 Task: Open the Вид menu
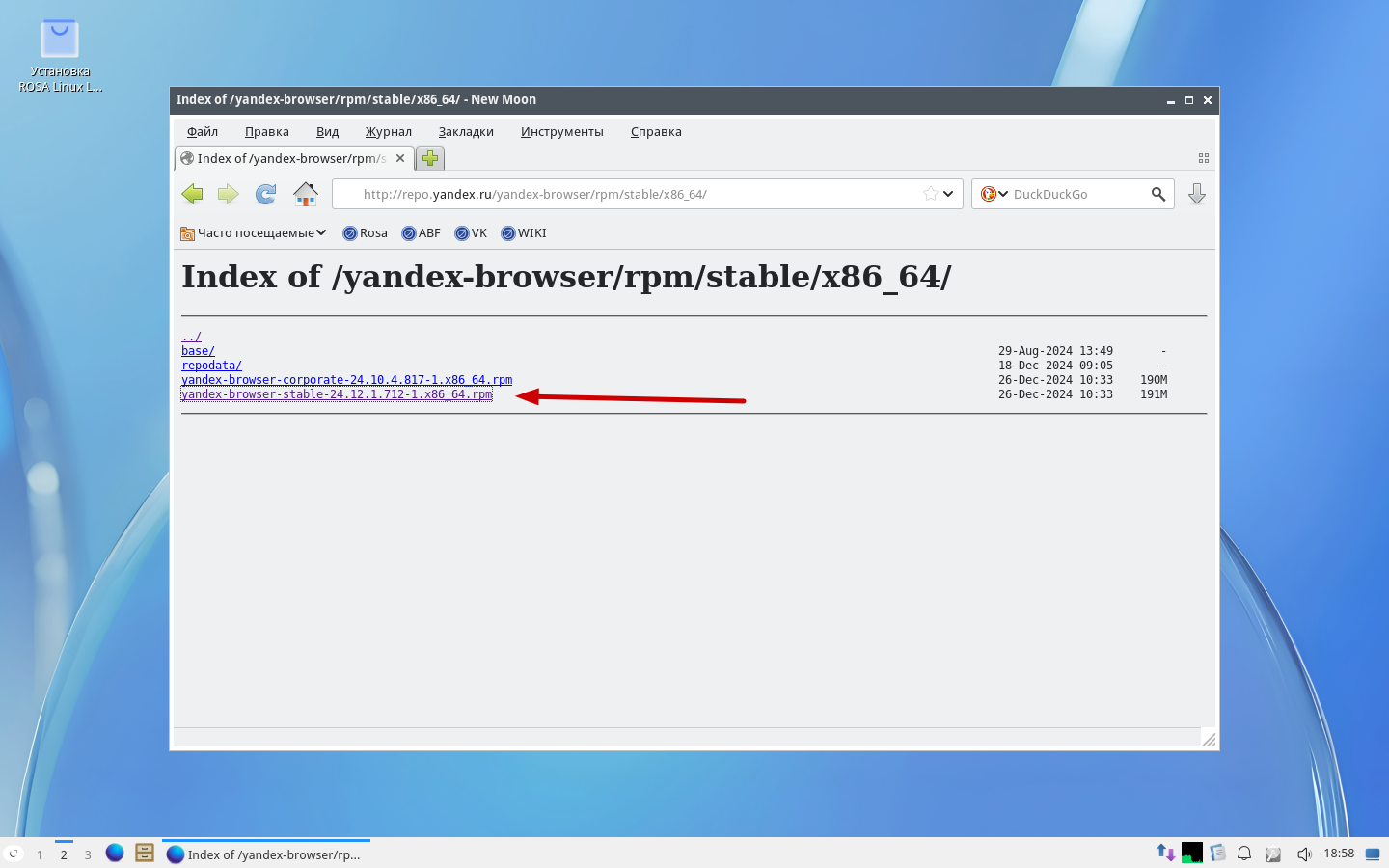pos(327,132)
